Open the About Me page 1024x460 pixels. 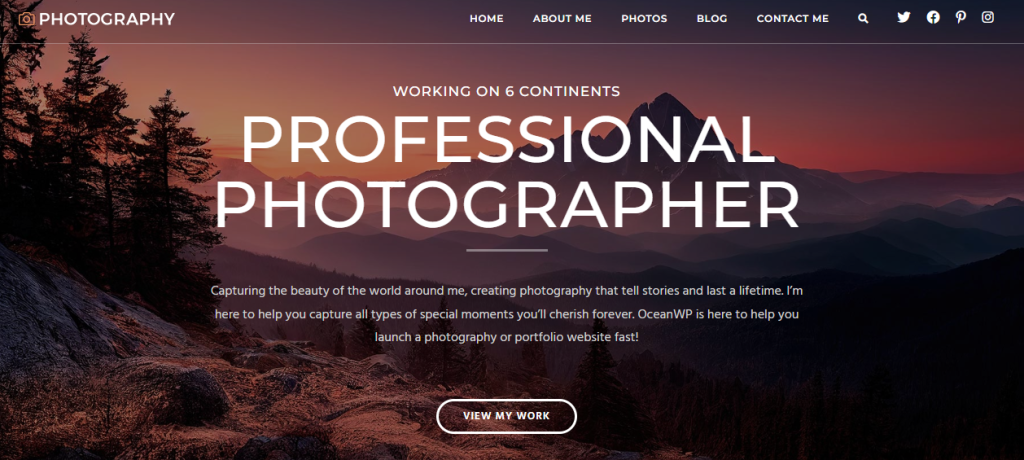[562, 19]
